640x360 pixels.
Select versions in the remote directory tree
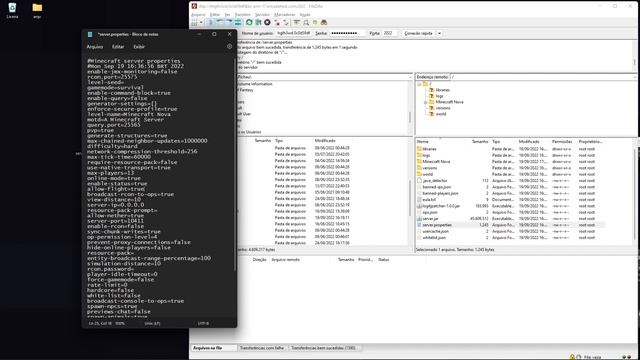click(443, 108)
